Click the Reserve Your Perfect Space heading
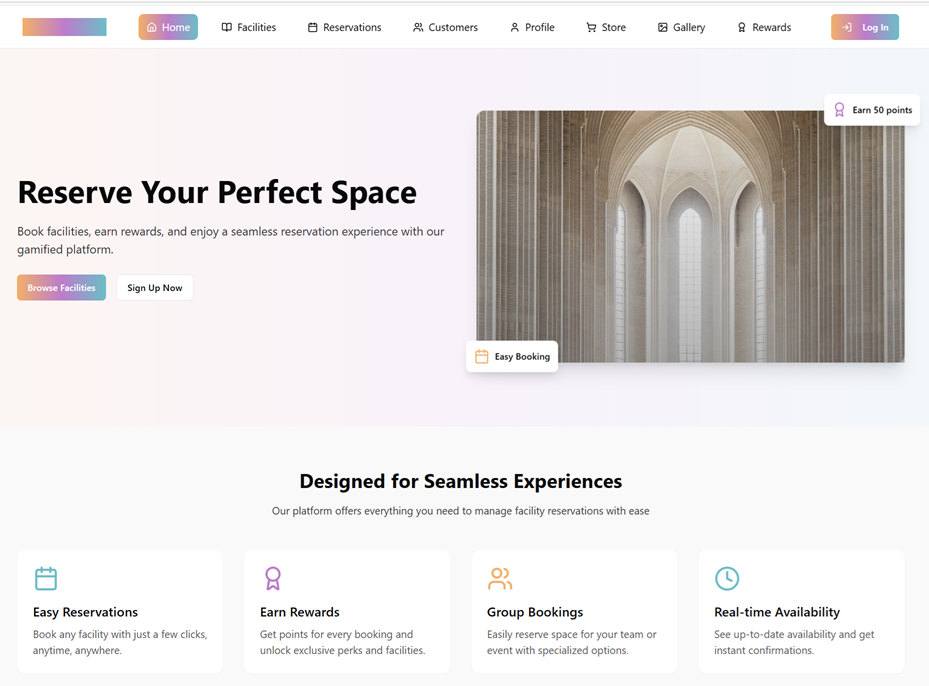Screen dimensions: 929x686 coord(217,193)
